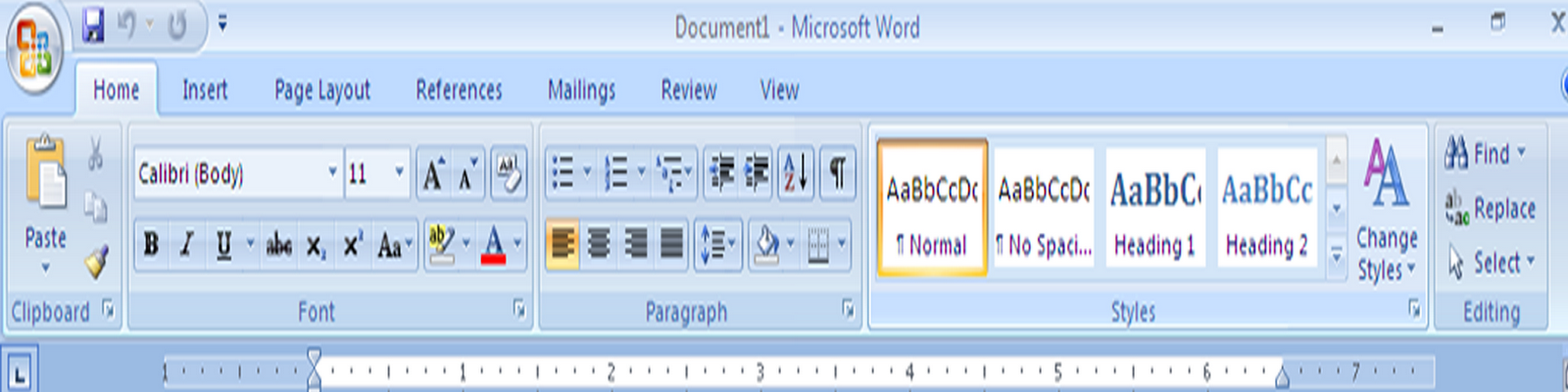Toggle Bold formatting
The image size is (1568, 392).
coord(151,244)
